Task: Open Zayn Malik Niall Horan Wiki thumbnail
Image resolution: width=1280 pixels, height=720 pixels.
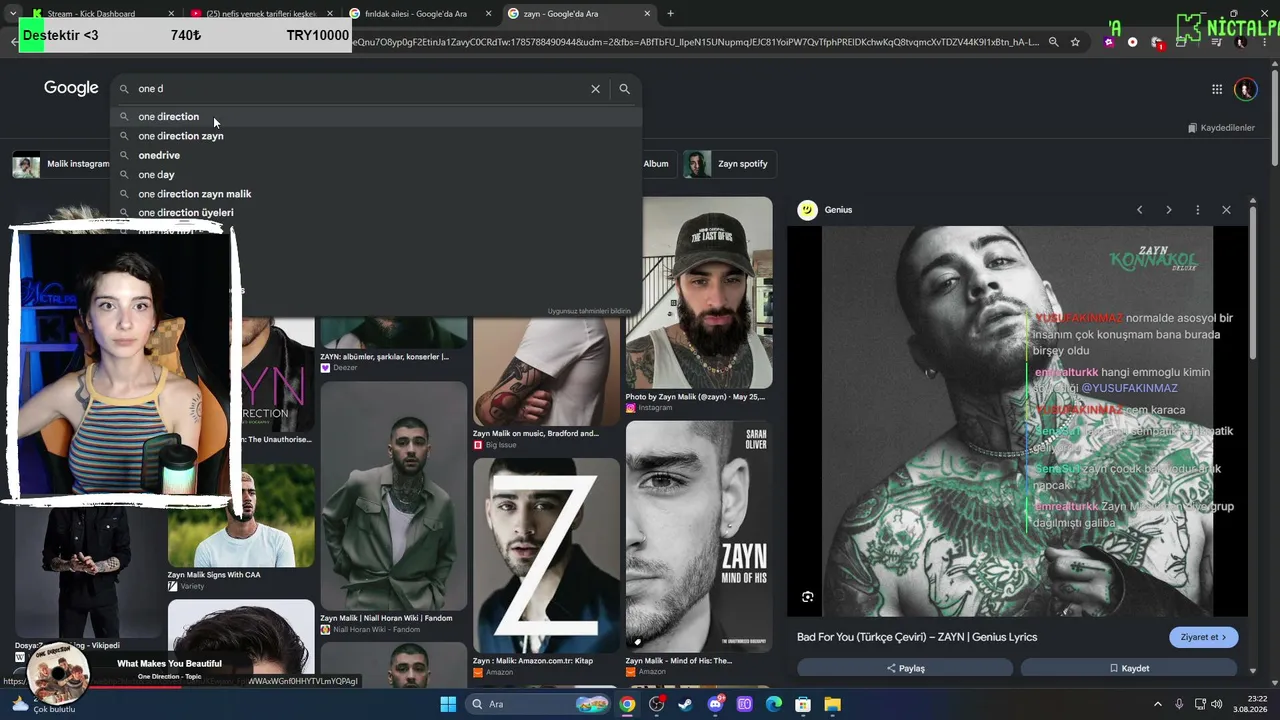Action: tap(394, 496)
